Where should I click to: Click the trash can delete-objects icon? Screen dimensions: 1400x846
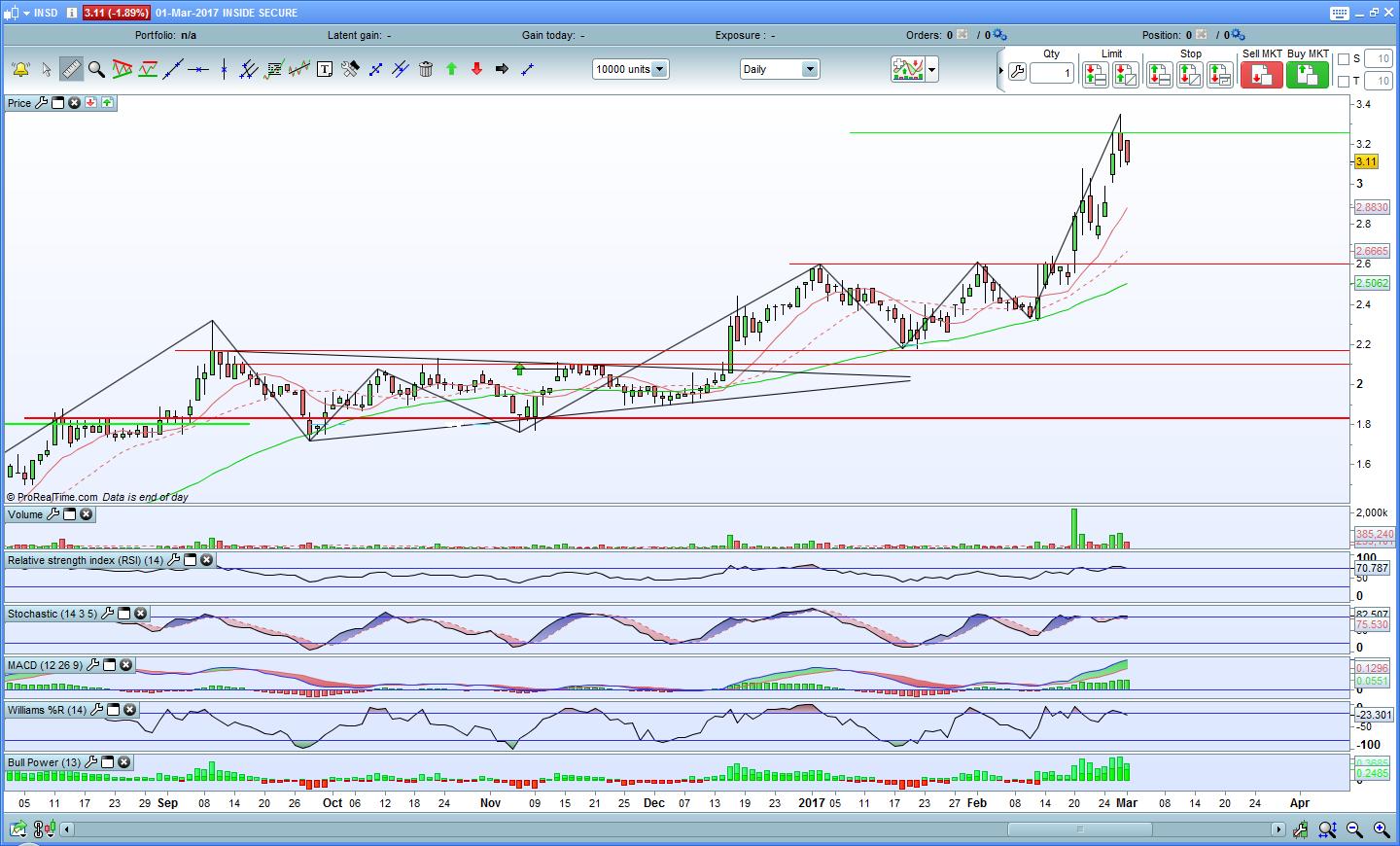pyautogui.click(x=426, y=69)
